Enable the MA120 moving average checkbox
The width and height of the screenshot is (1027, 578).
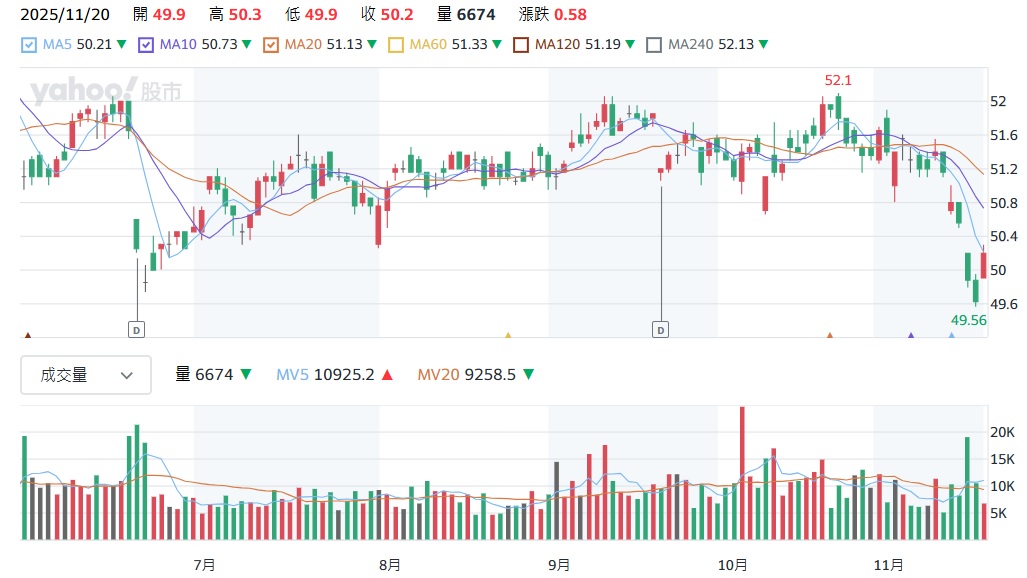click(x=520, y=45)
